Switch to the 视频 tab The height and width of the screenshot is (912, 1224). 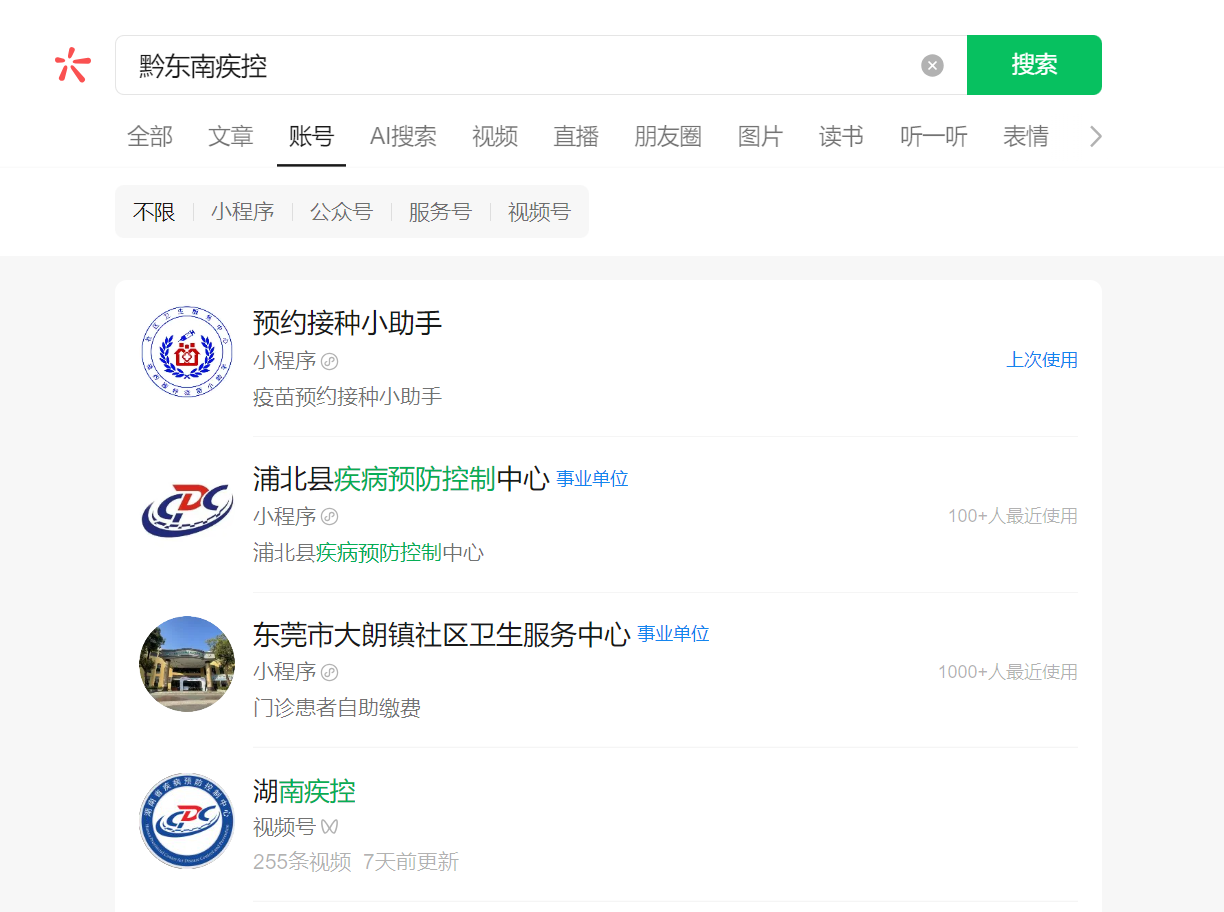[495, 137]
